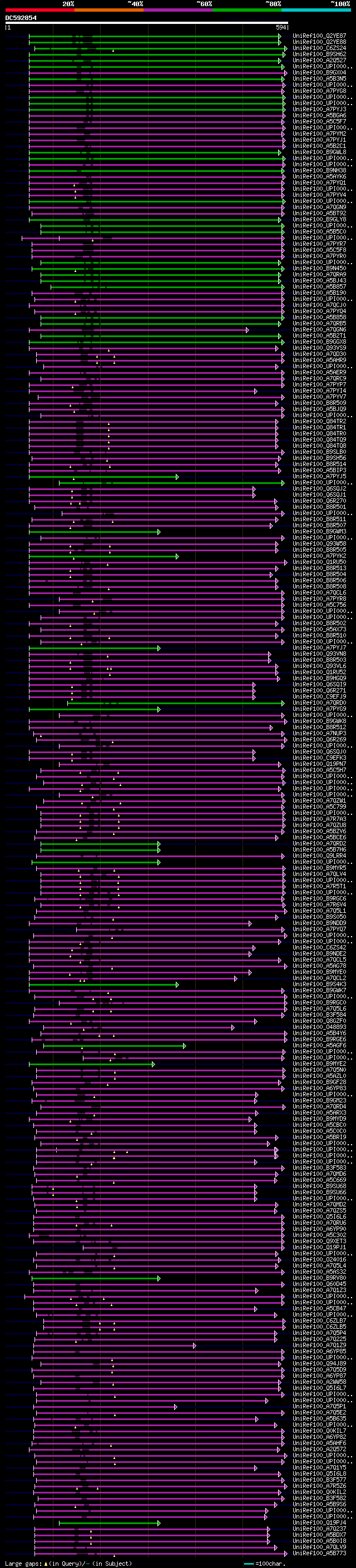The width and height of the screenshot is (356, 1568).
Task: Click the cyan ~100% identity legend segment
Action: pyautogui.click(x=315, y=10)
